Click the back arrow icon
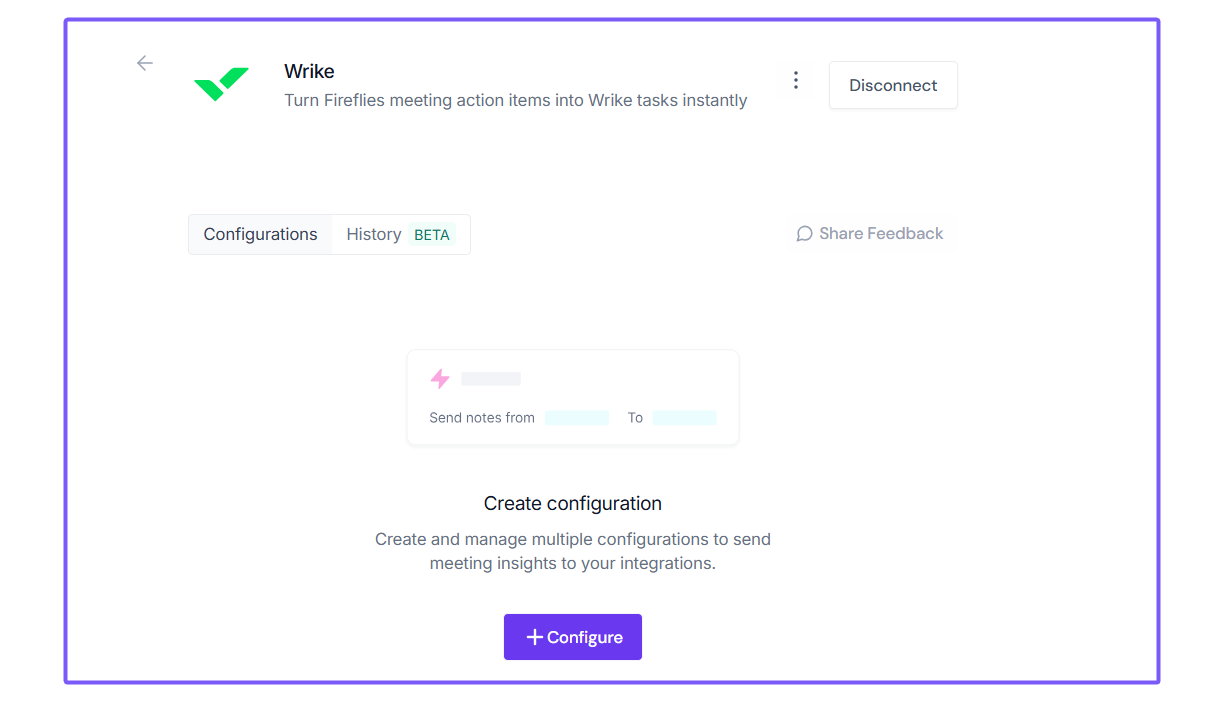This screenshot has width=1218, height=709. point(145,63)
